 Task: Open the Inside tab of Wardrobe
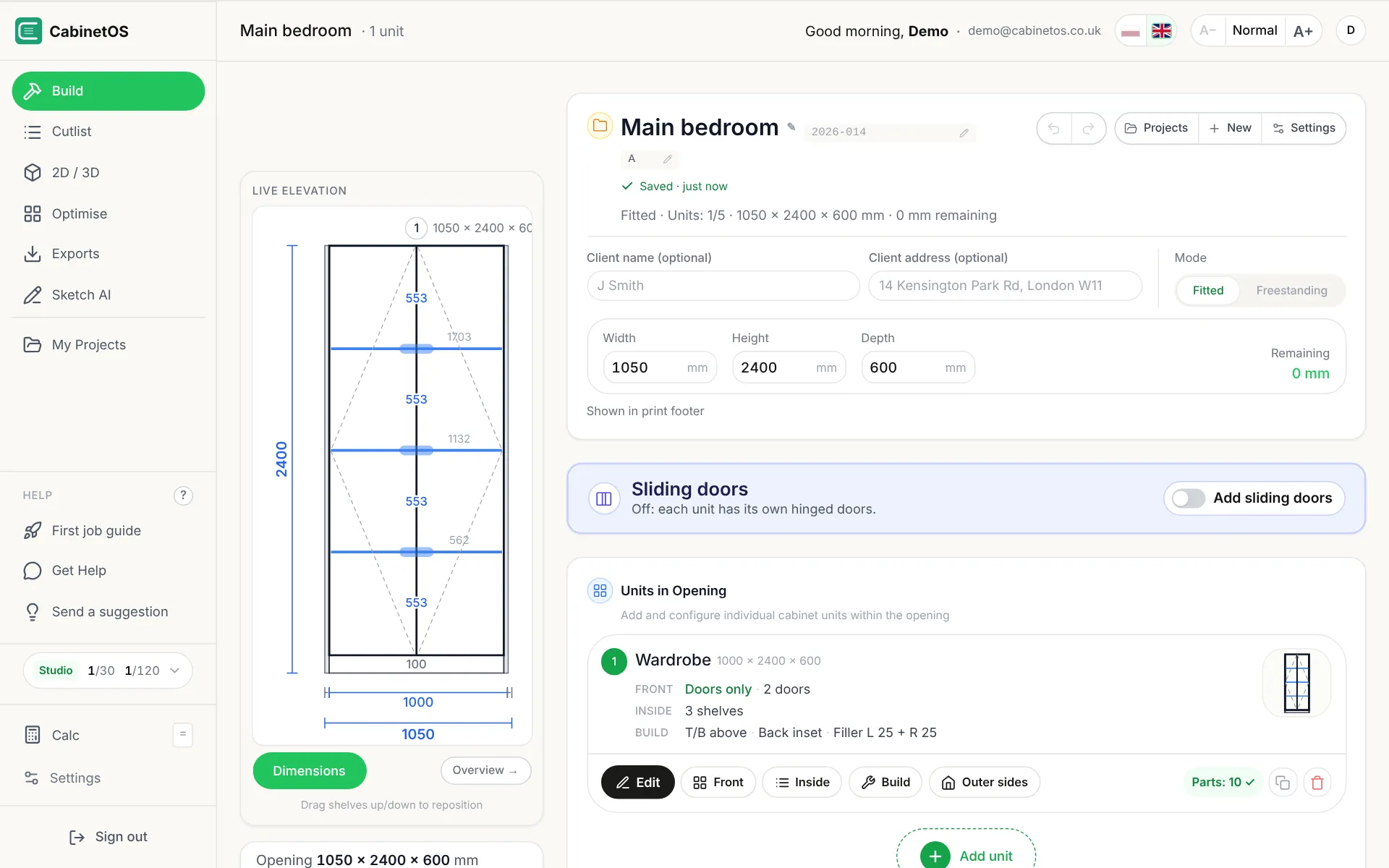pyautogui.click(x=802, y=783)
